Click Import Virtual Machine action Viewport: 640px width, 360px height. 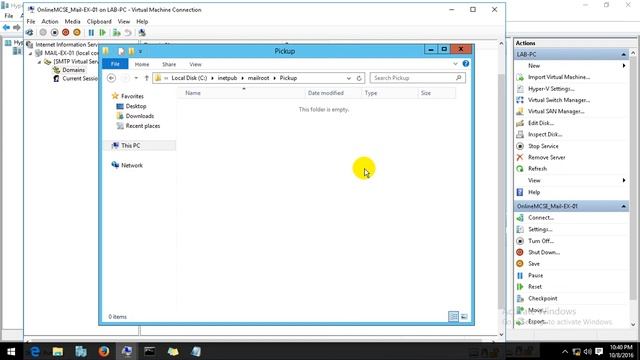click(558, 77)
